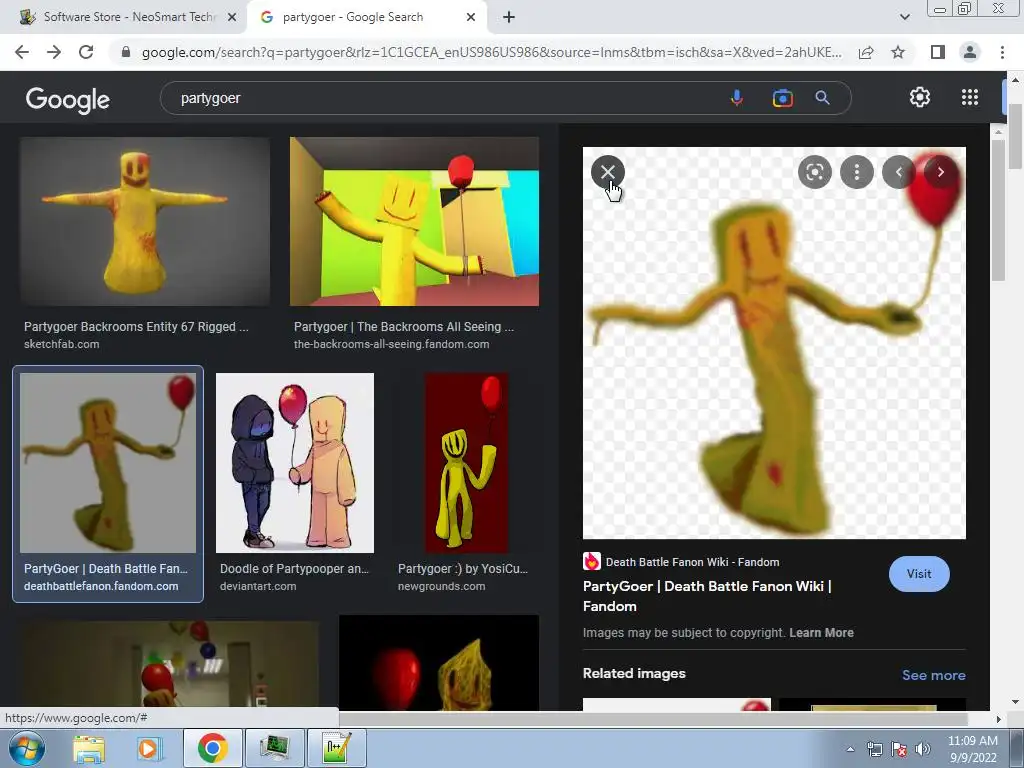The height and width of the screenshot is (768, 1024).
Task: Open Chrome profile avatar menu
Action: point(970,52)
